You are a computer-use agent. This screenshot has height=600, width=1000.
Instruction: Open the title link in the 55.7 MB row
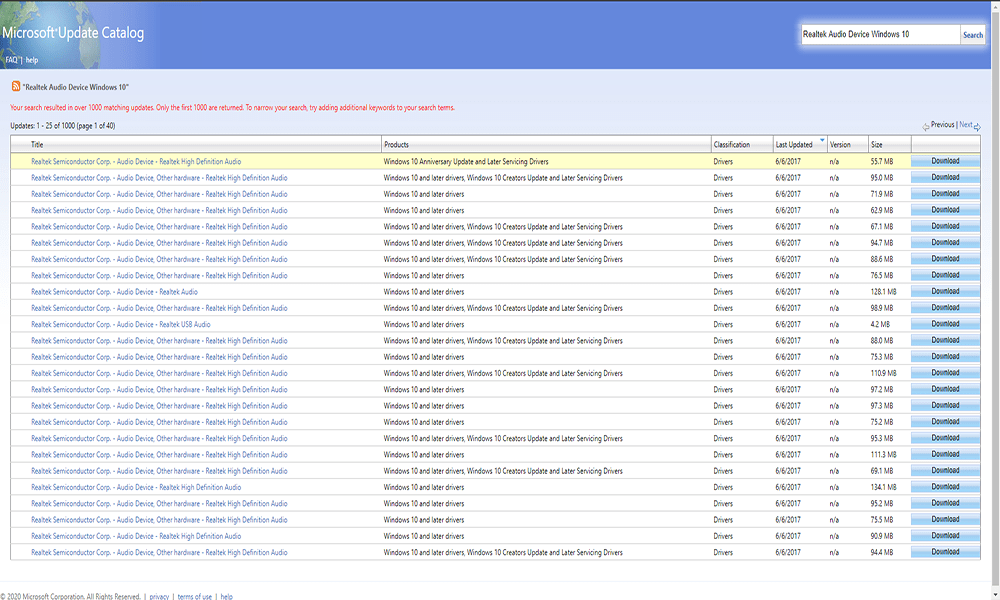(136, 162)
